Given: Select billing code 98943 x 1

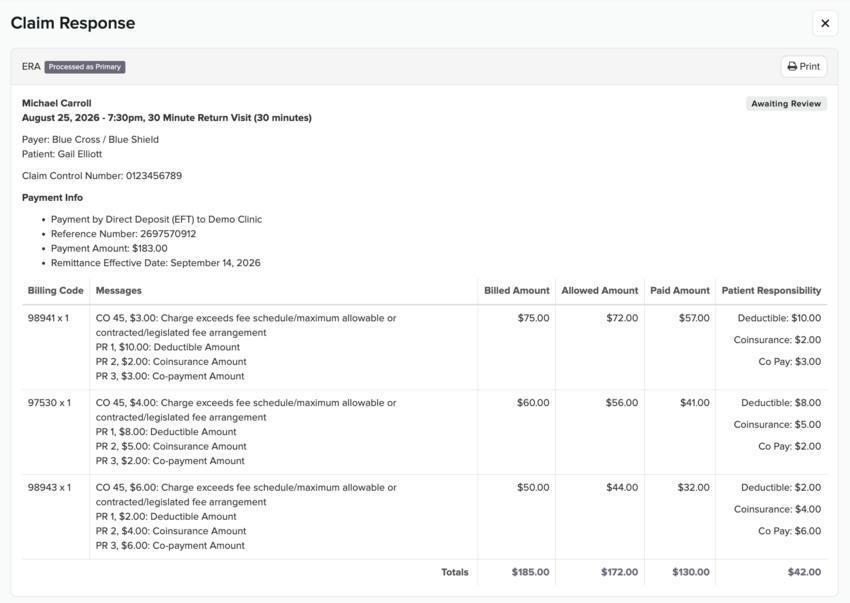Looking at the screenshot, I should [x=49, y=487].
